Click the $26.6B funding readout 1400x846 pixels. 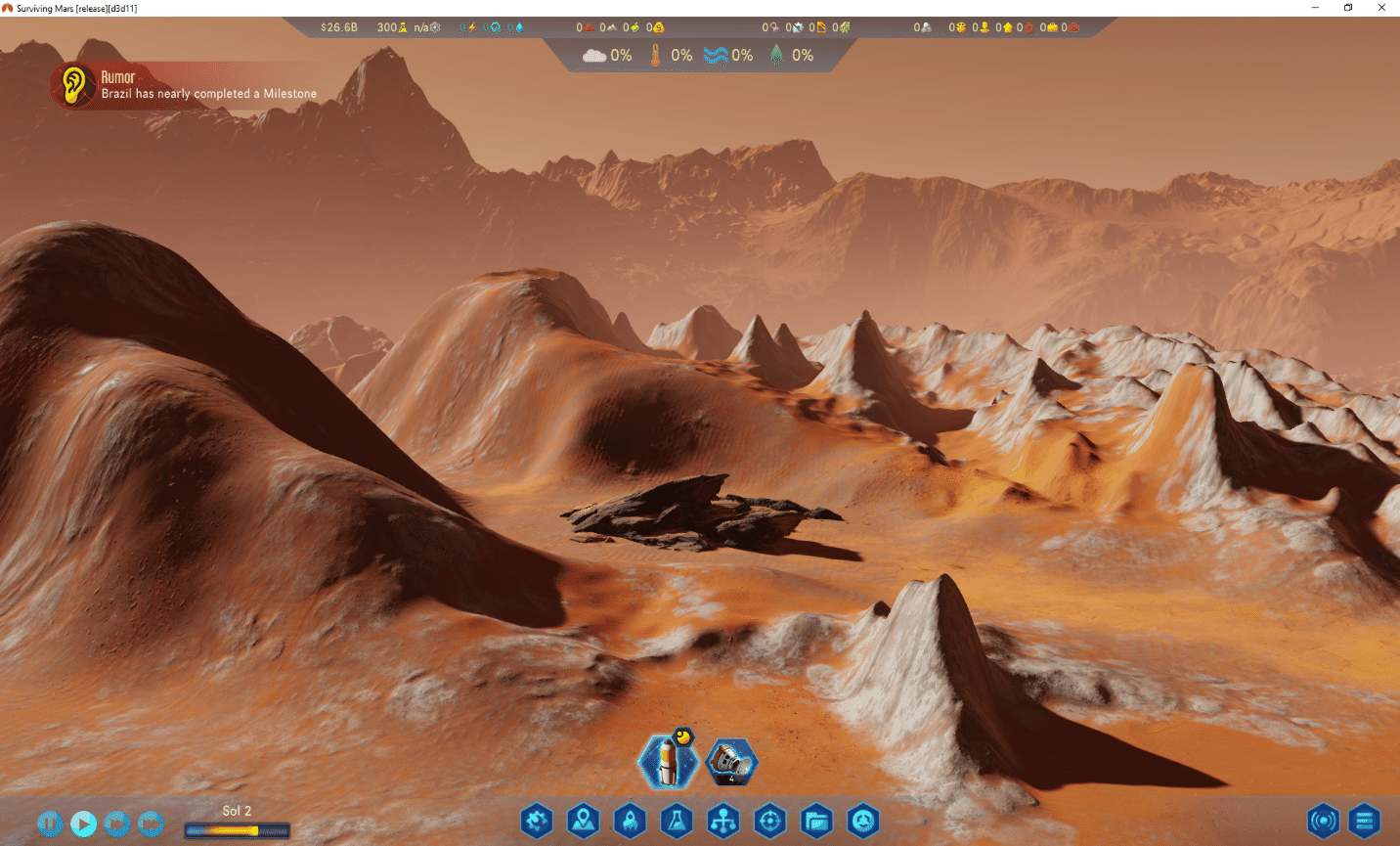(x=339, y=27)
